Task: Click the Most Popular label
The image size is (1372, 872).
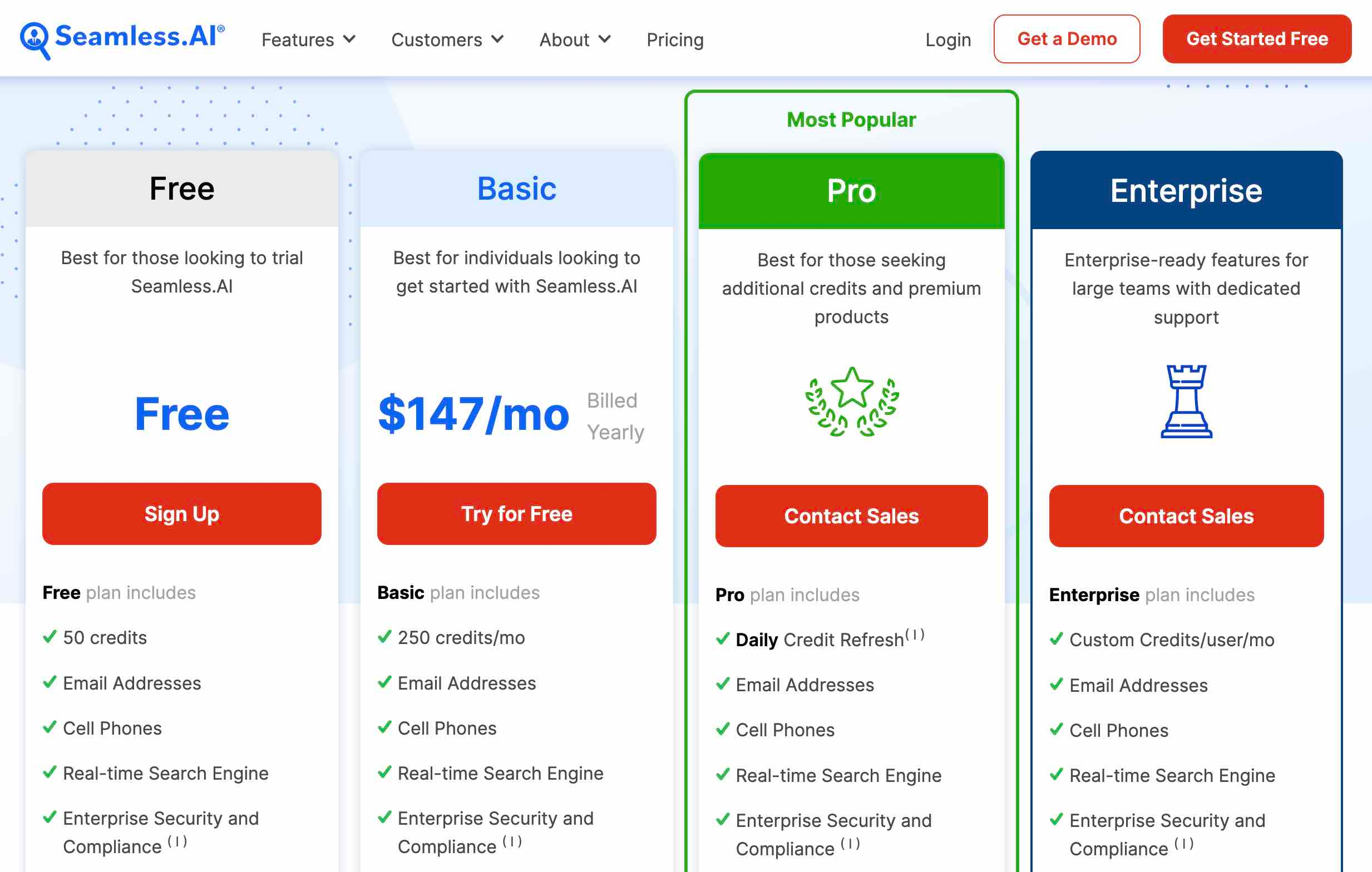Action: pos(851,120)
